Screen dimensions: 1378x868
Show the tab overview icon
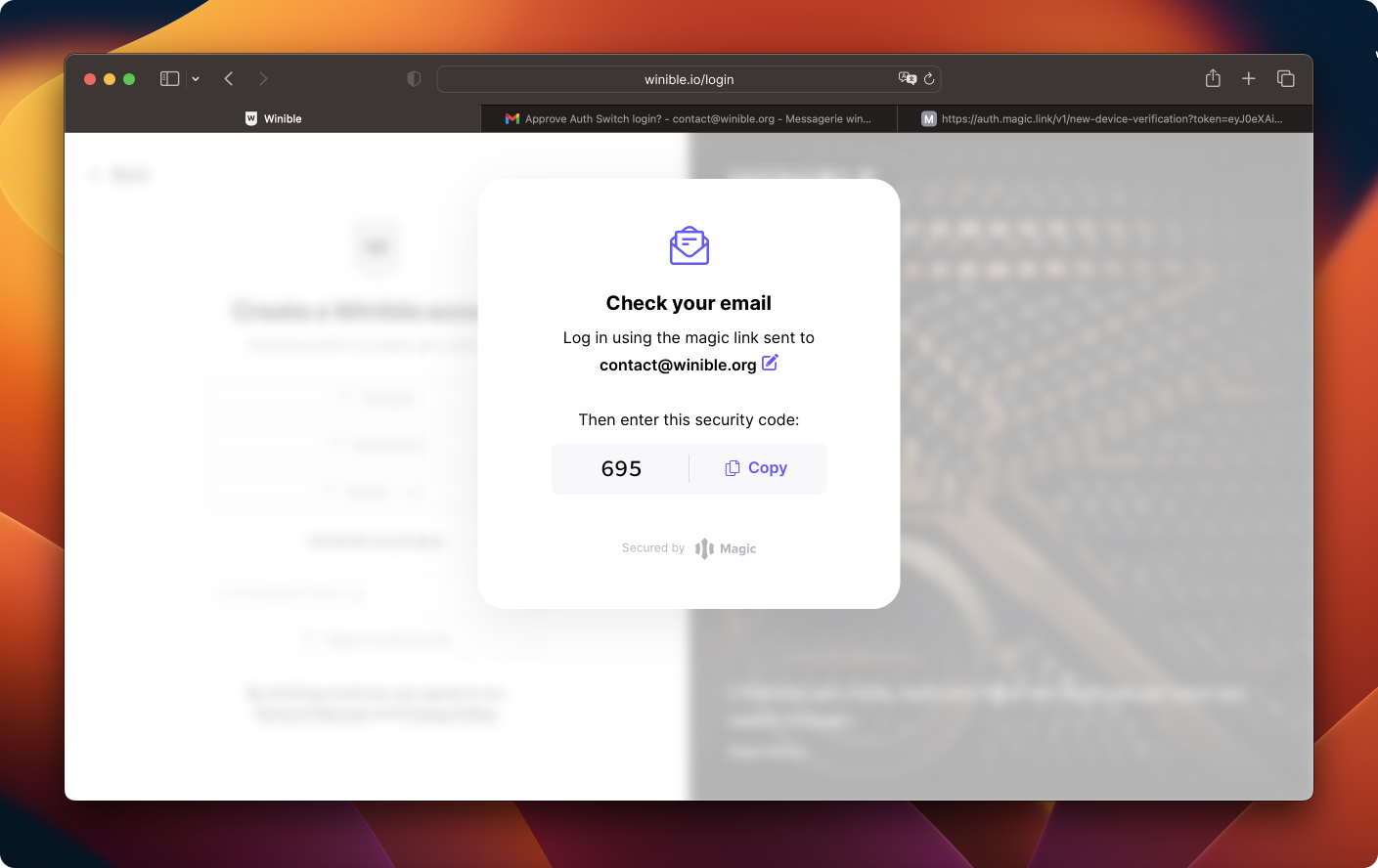tap(1286, 79)
